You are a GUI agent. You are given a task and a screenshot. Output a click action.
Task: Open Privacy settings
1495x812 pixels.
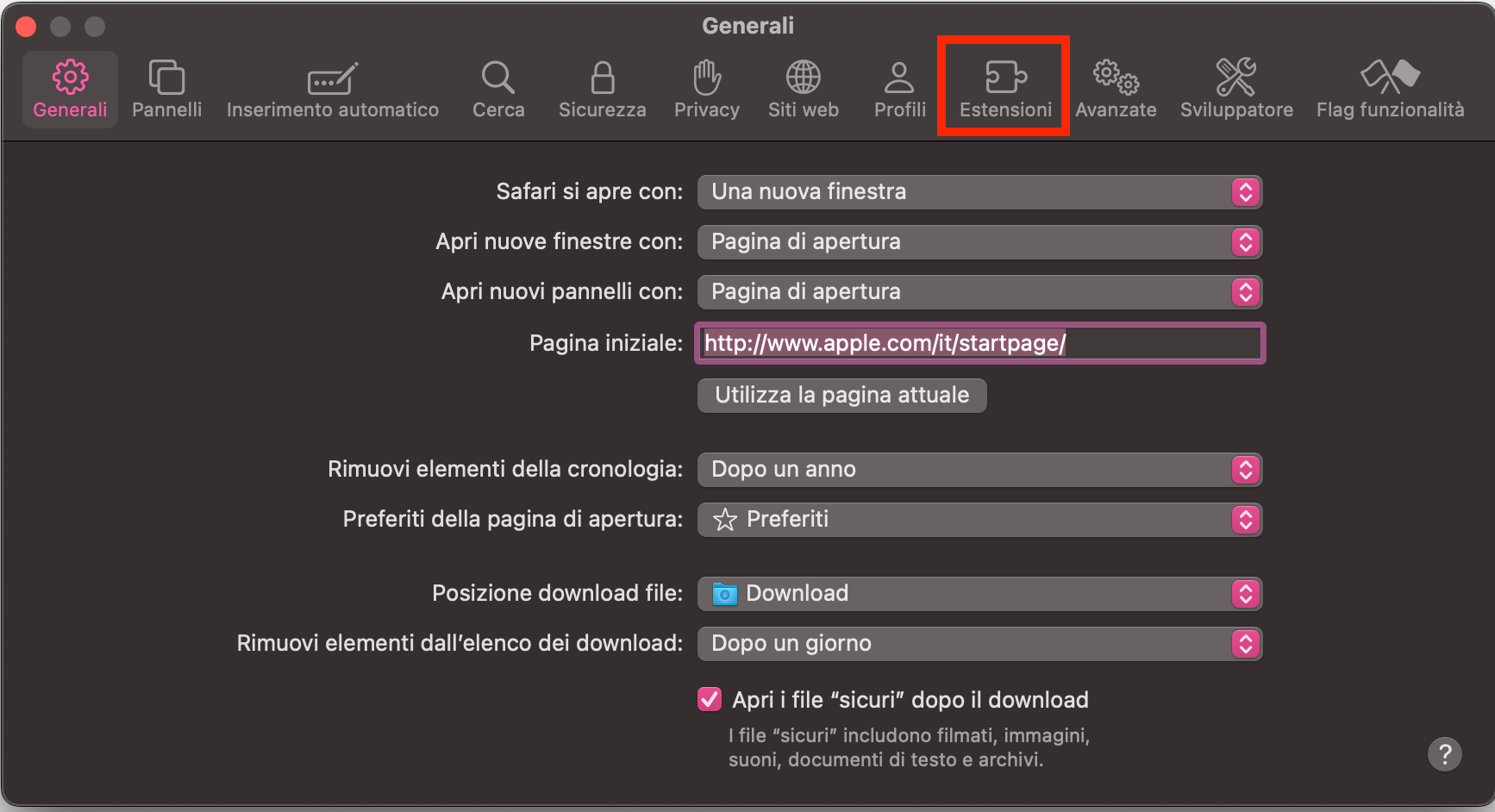click(706, 89)
